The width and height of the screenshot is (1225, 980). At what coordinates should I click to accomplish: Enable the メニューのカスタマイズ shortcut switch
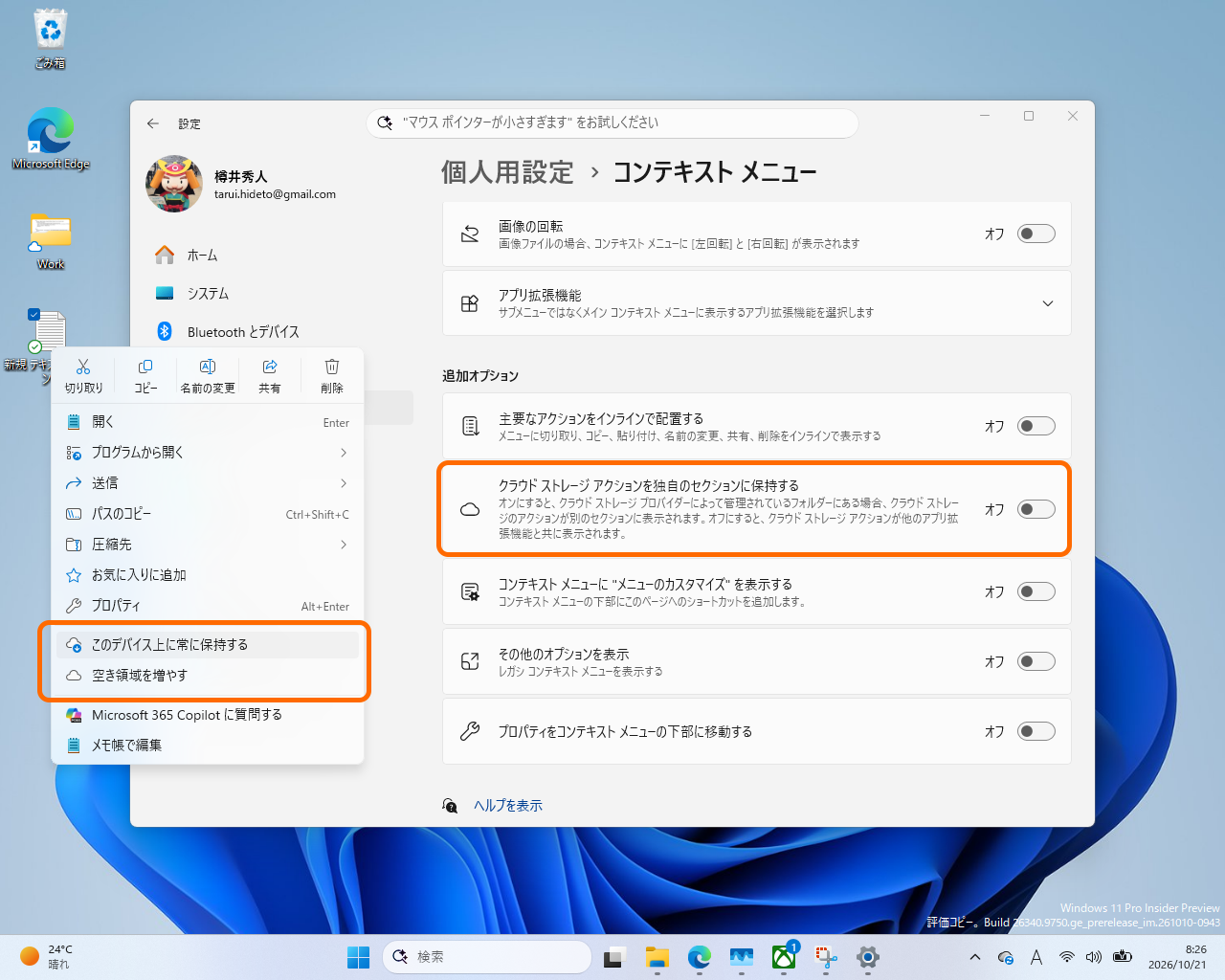point(1036,591)
